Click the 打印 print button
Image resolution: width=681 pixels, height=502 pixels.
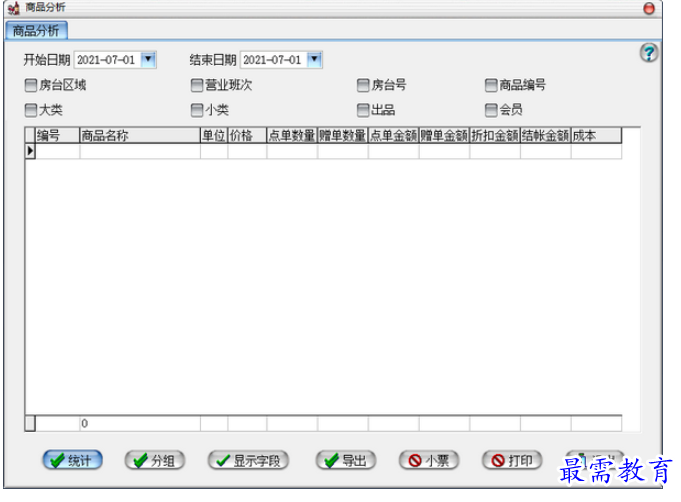512,460
